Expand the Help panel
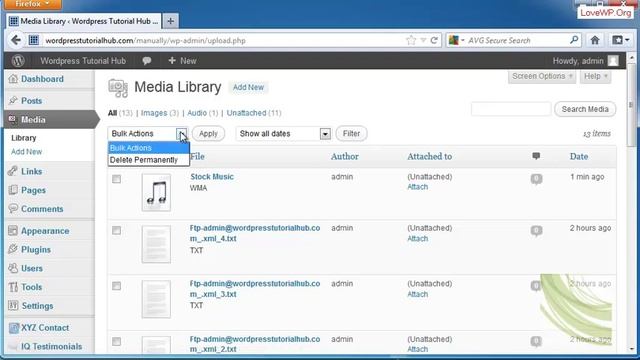Screen dimensions: 640x360 [x=596, y=76]
